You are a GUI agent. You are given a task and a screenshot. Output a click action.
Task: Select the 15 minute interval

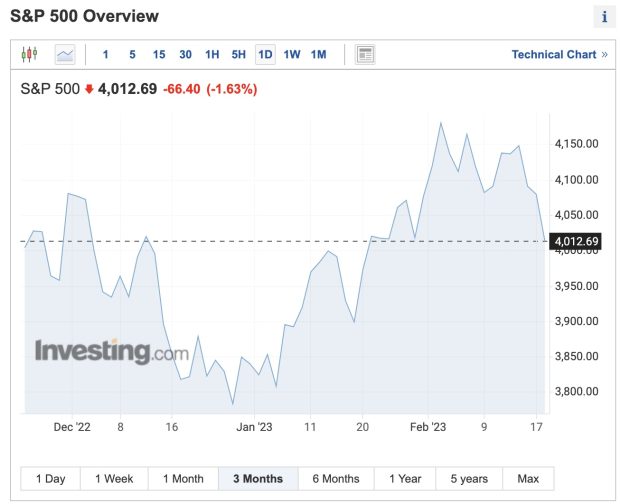[159, 55]
